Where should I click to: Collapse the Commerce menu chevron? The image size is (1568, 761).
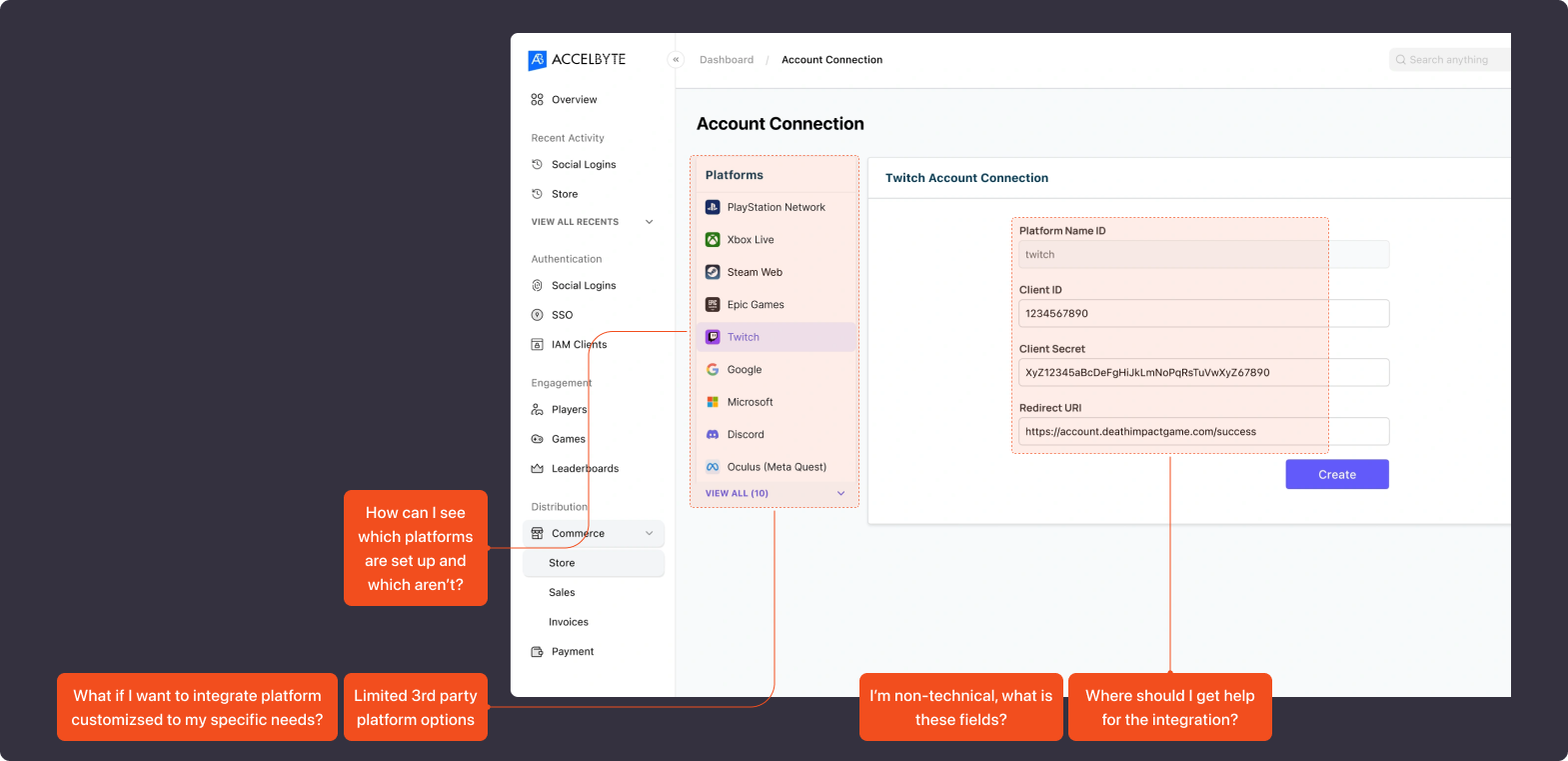click(650, 533)
